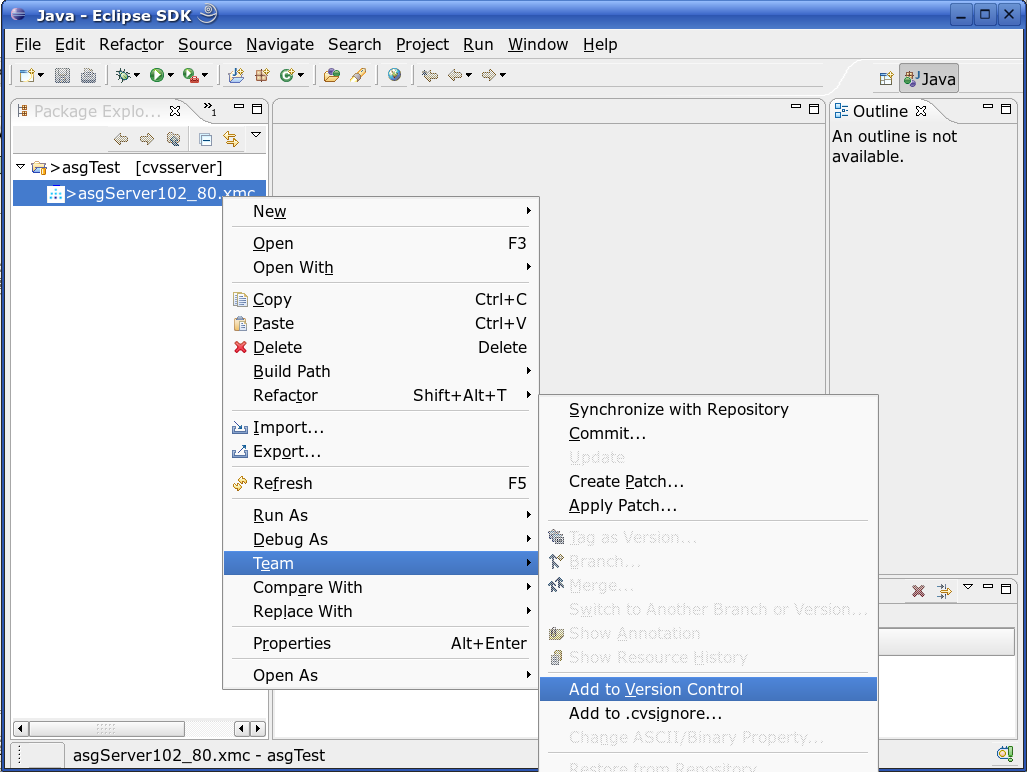Choose Create Patch... option

[708, 481]
